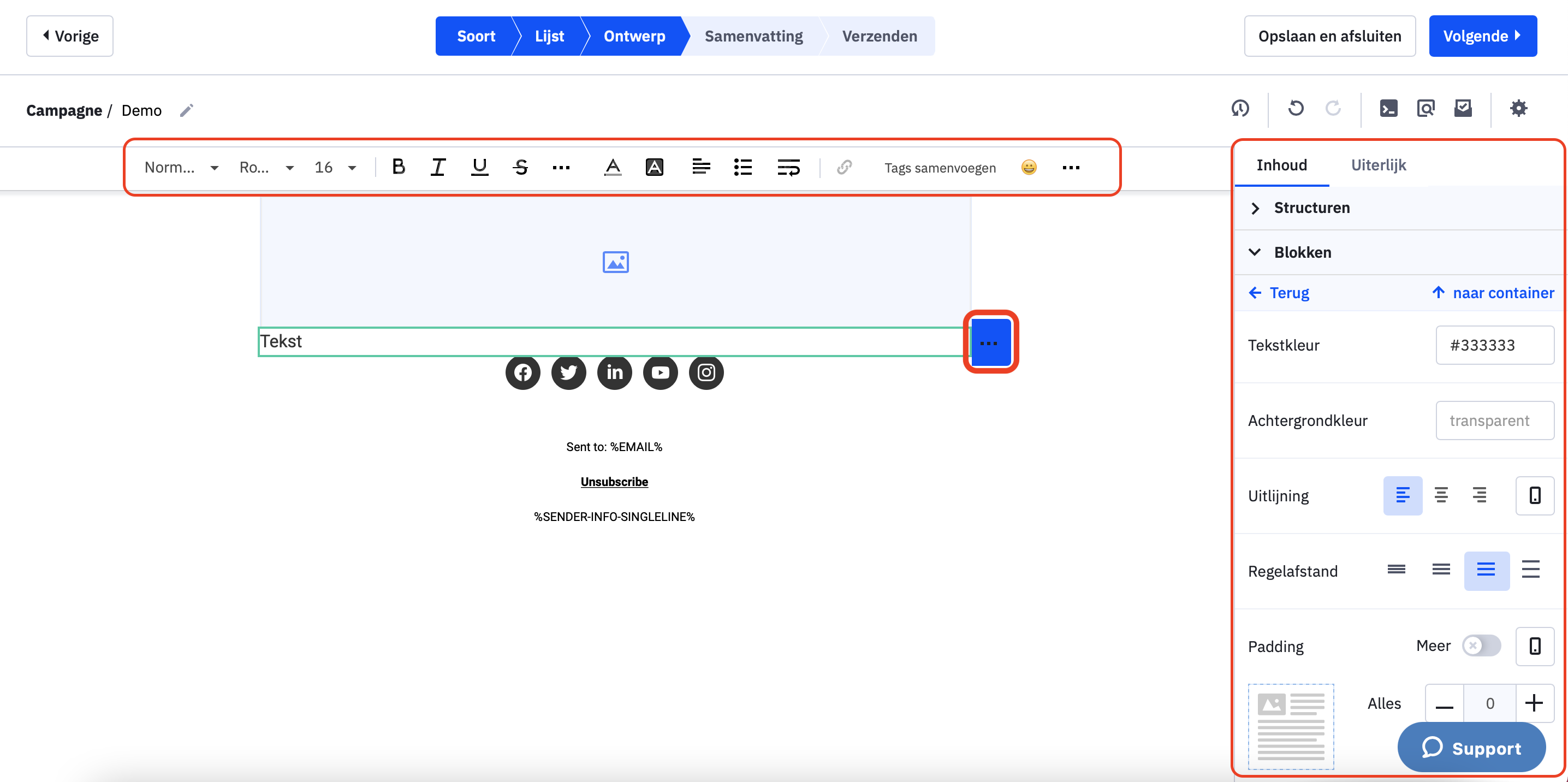
Task: Go to the Ontwerp step
Action: (x=634, y=36)
